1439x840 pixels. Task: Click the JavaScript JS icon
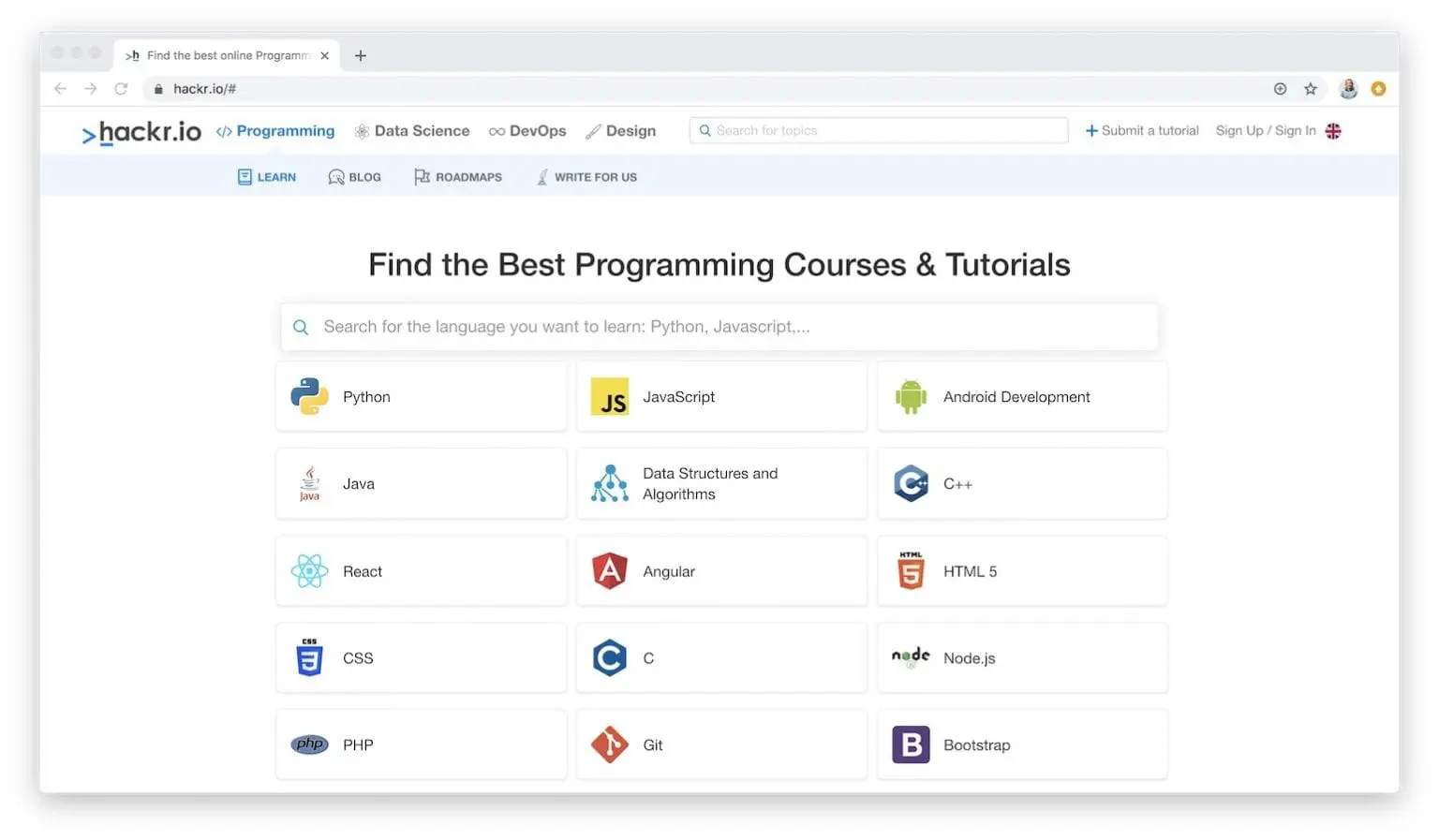pyautogui.click(x=610, y=396)
